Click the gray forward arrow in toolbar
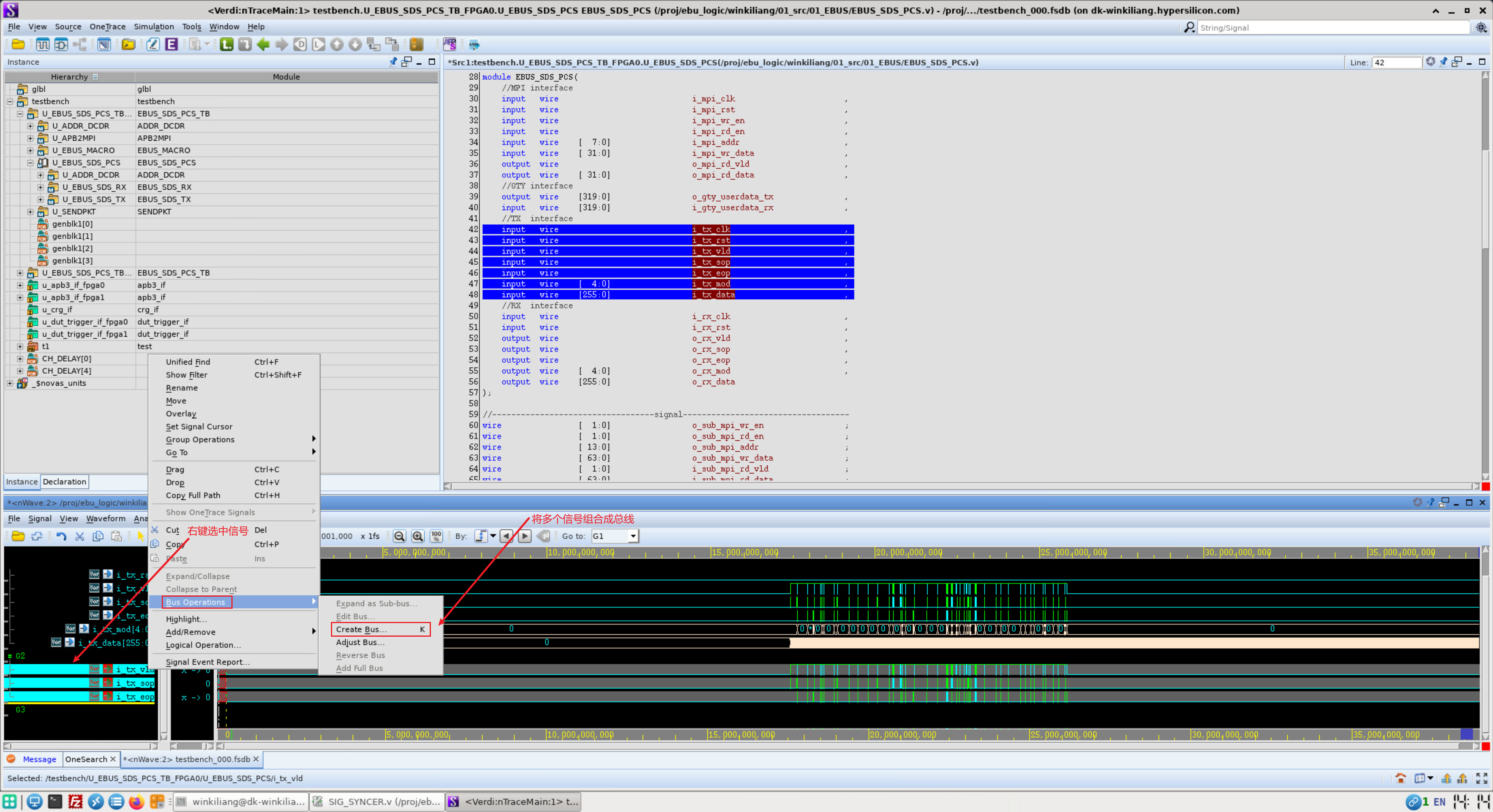Screen dimensions: 1493x812 click(x=282, y=45)
